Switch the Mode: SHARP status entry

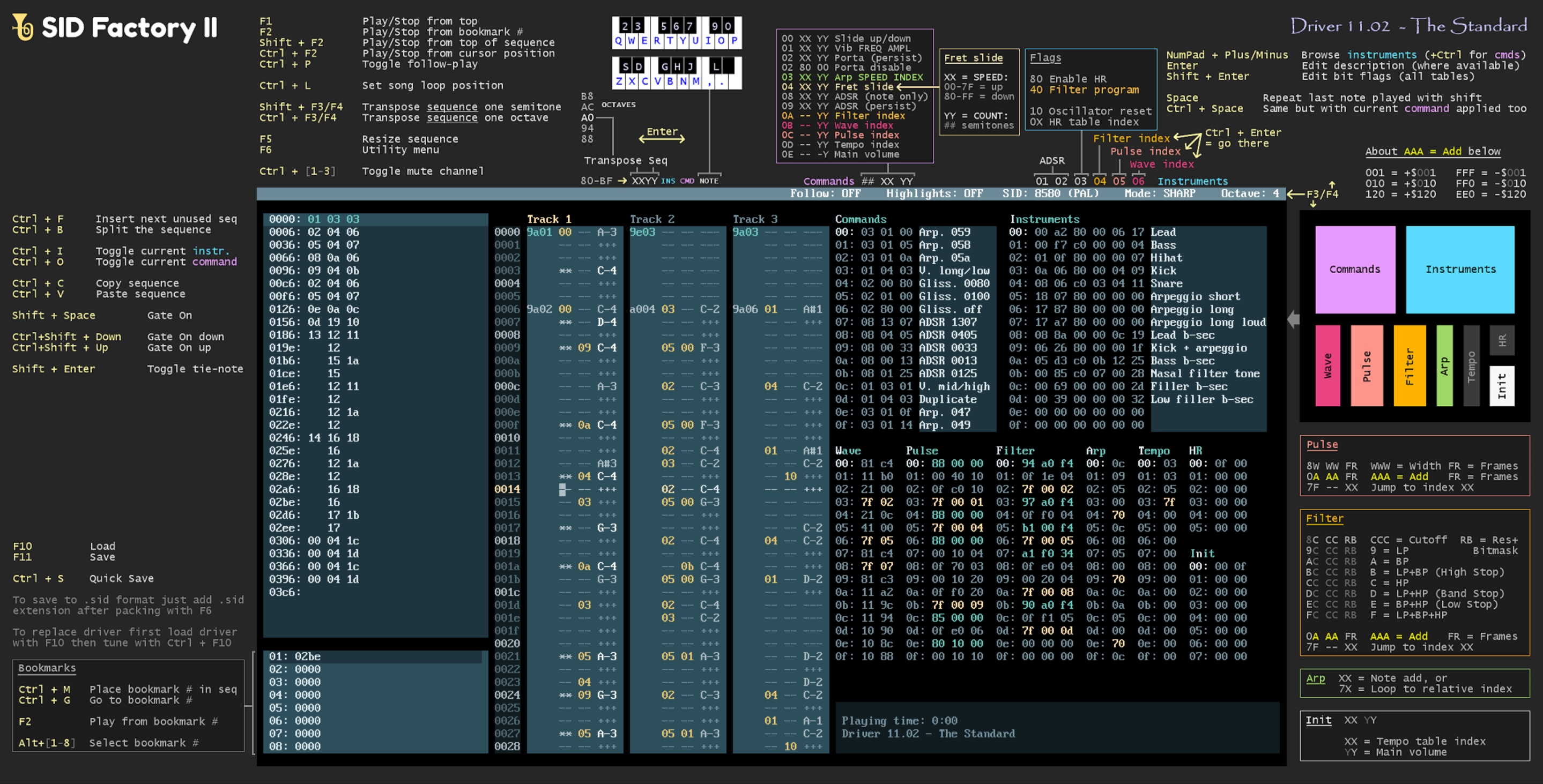(x=1160, y=193)
